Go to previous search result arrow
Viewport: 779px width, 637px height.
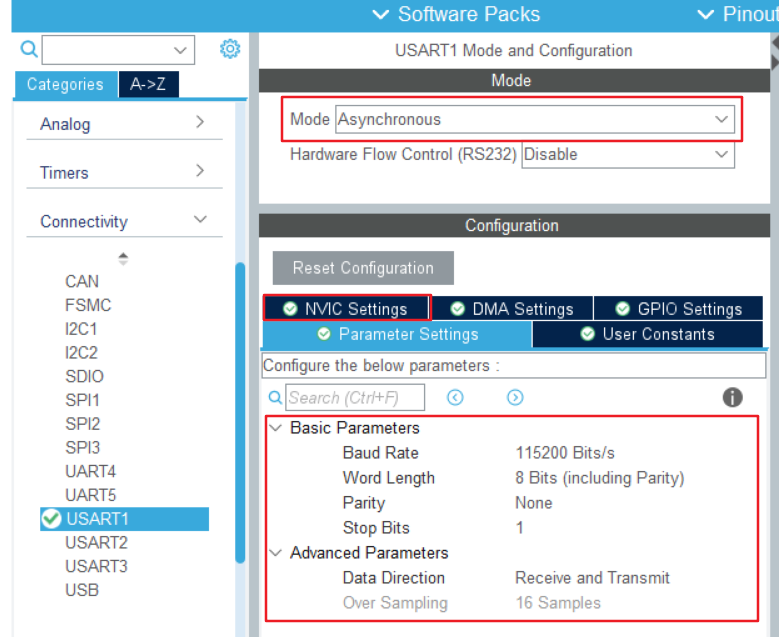point(455,398)
